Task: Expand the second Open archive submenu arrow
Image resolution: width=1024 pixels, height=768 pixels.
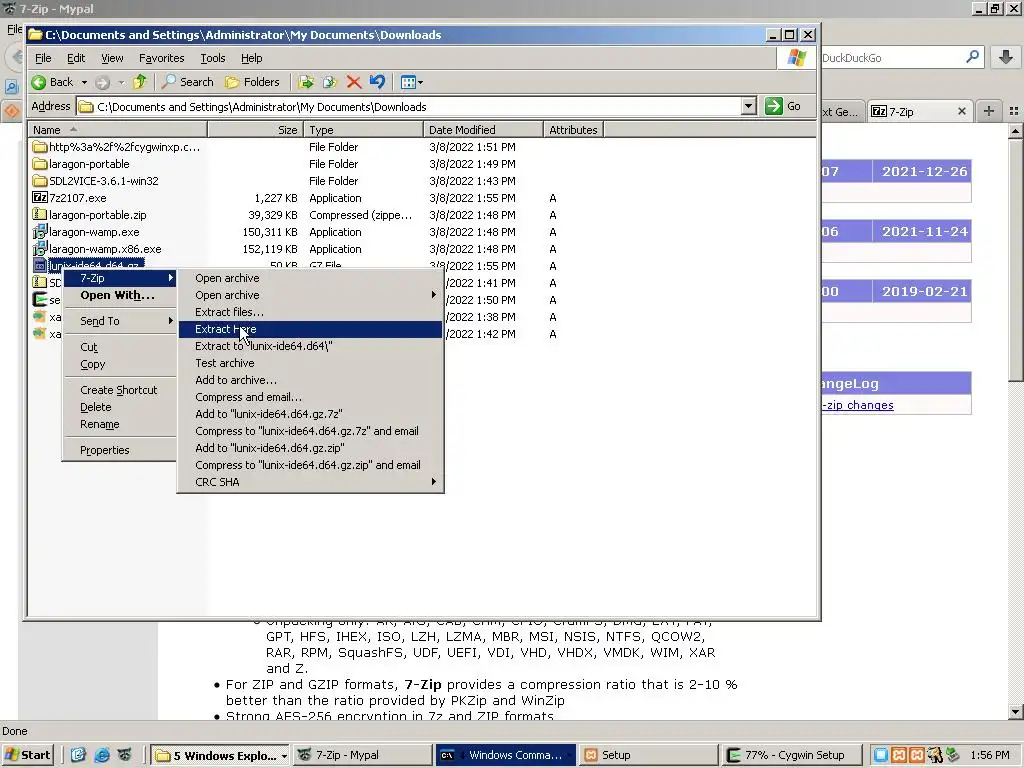Action: (x=433, y=295)
